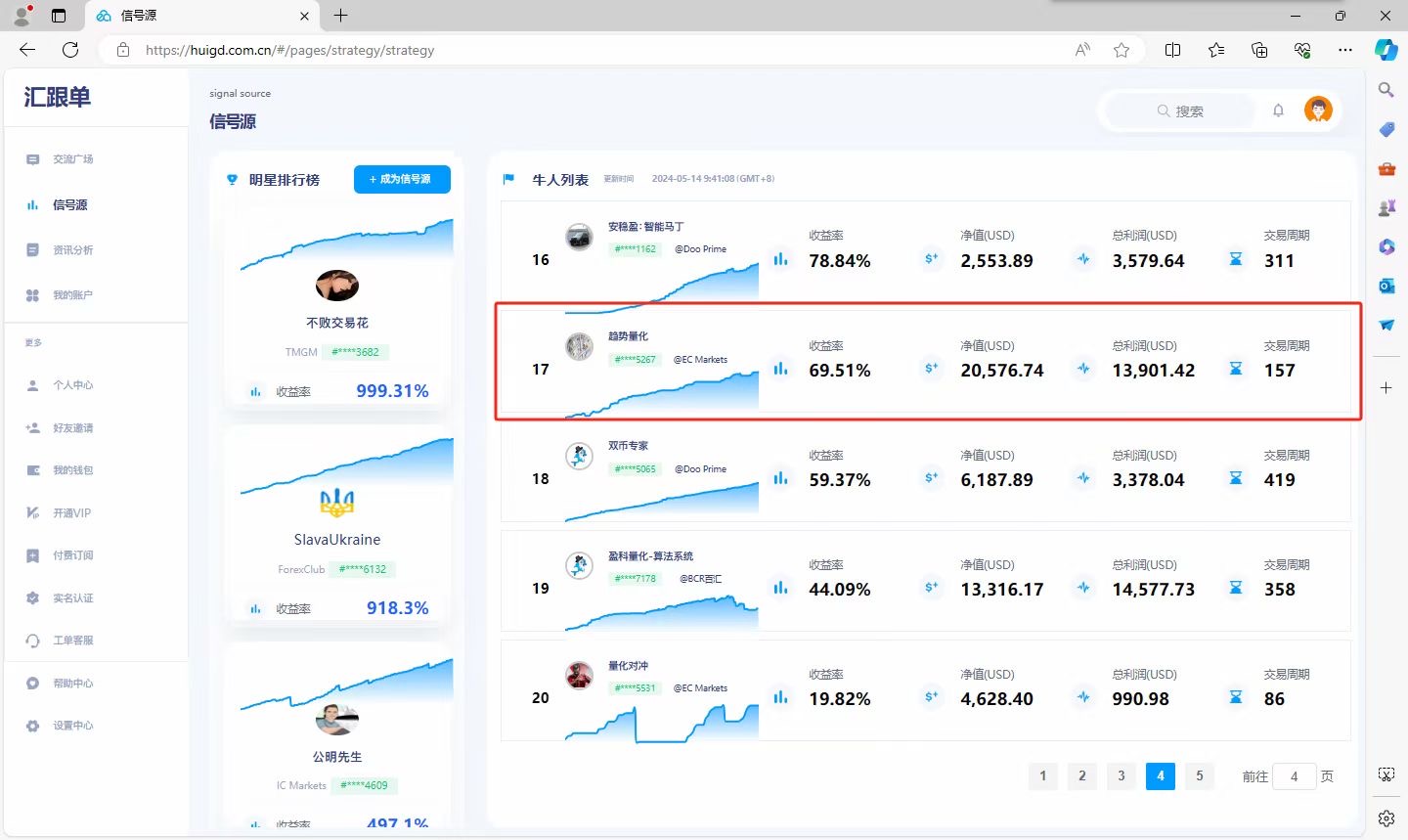Click the 付费订阅 bookmark icon
Image resolution: width=1408 pixels, height=840 pixels.
[x=32, y=555]
